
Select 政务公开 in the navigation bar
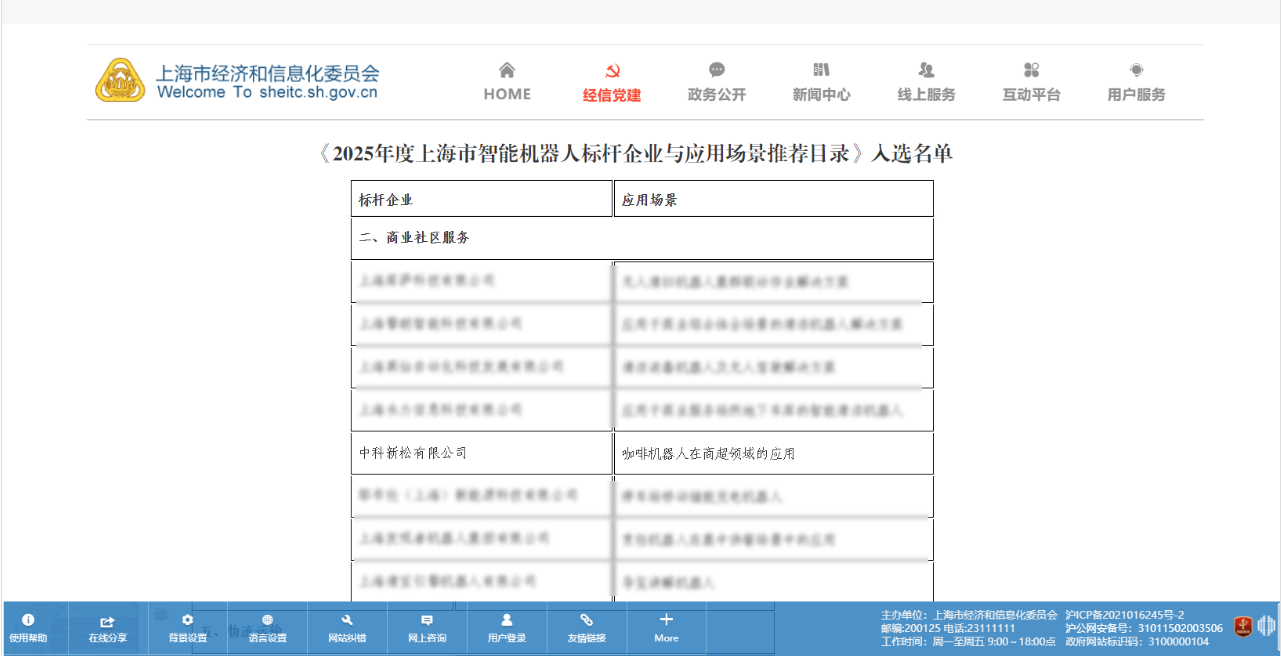click(x=717, y=82)
